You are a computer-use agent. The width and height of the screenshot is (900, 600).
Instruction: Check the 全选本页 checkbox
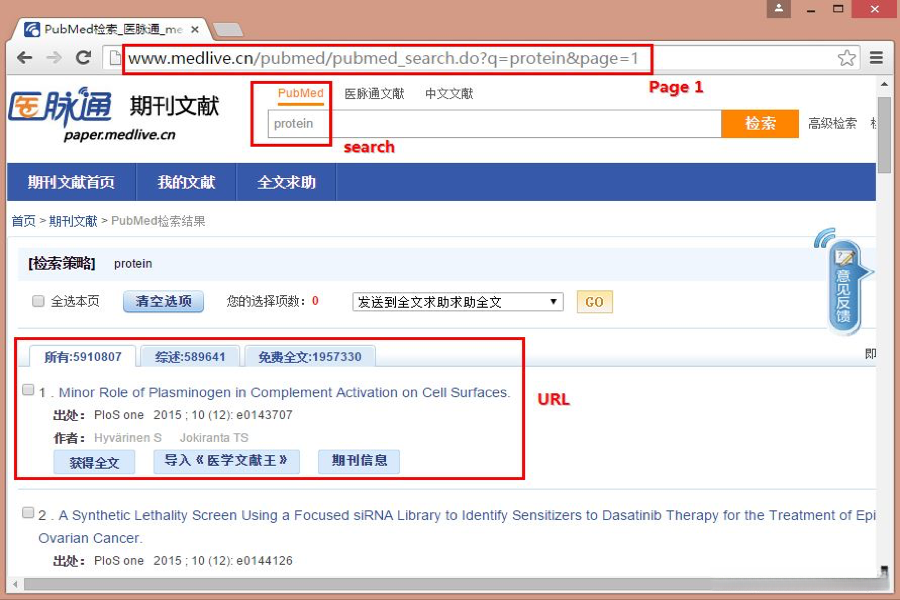click(38, 301)
